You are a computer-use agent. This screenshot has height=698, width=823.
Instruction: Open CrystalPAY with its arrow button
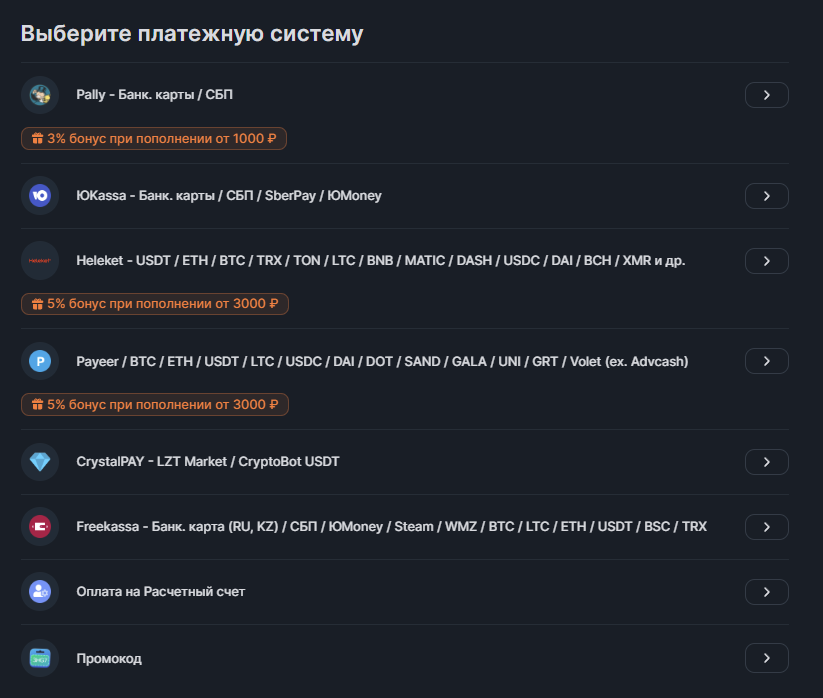(766, 462)
